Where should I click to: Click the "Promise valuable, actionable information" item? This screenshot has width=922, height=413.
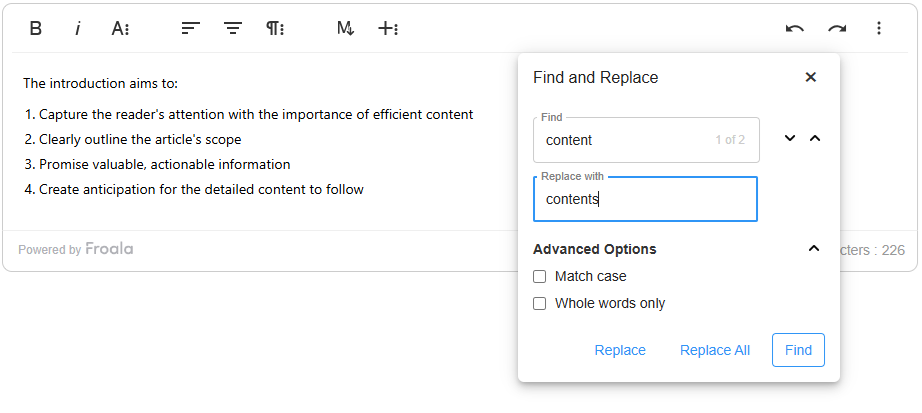click(x=165, y=164)
